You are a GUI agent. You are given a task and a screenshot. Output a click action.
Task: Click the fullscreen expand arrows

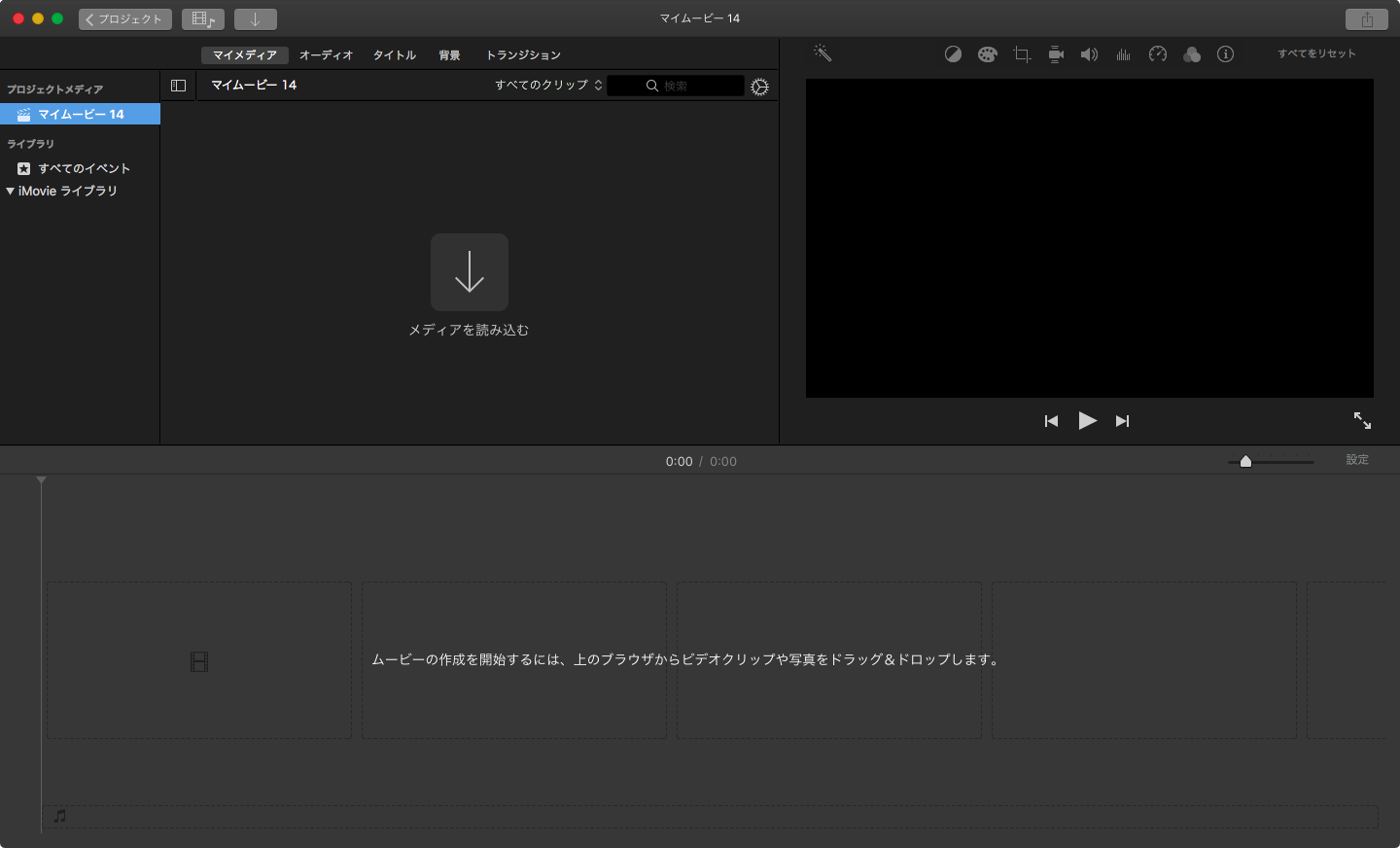[x=1362, y=420]
